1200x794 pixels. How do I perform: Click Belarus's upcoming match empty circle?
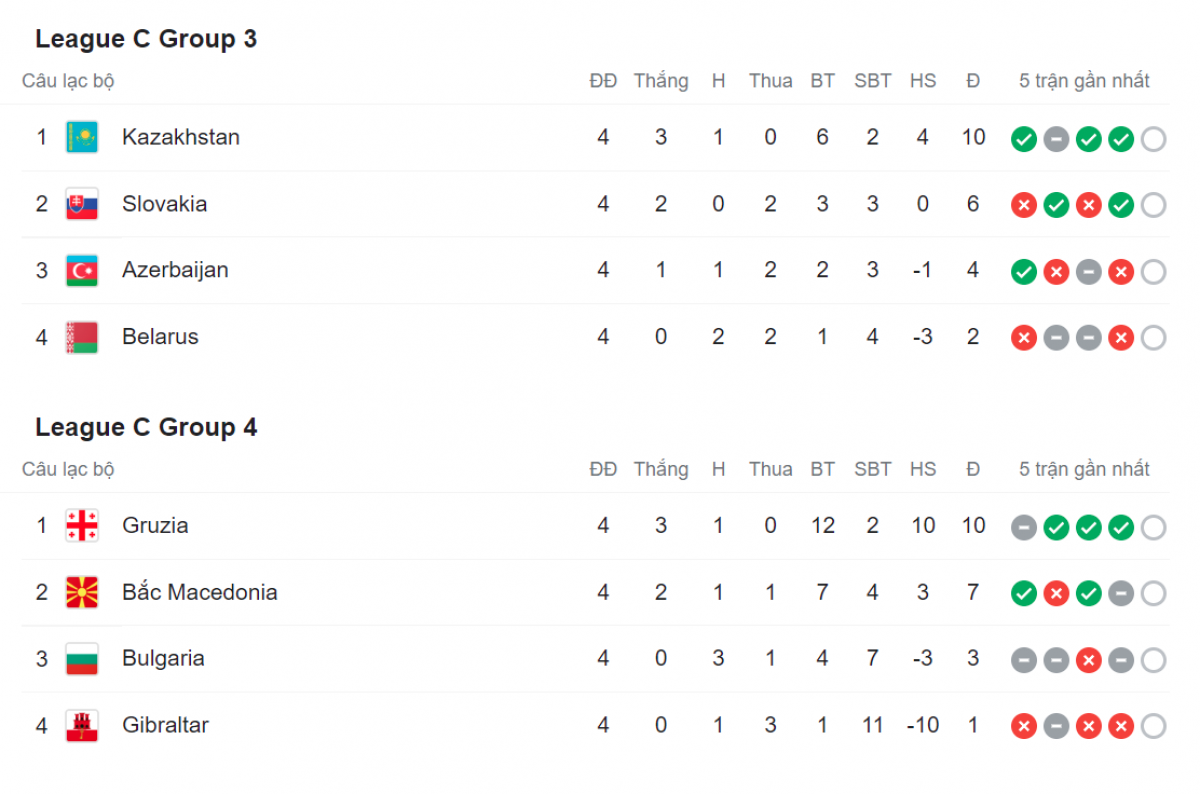[1153, 338]
